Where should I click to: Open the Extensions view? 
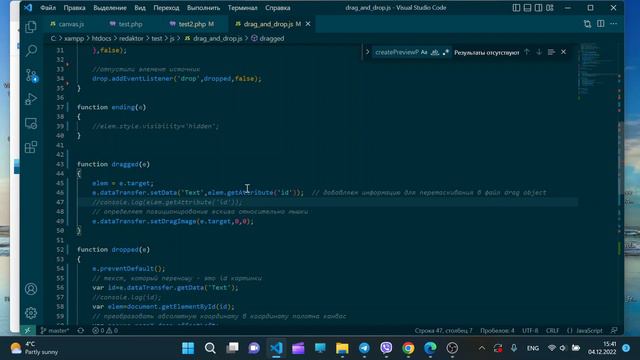pyautogui.click(x=31, y=147)
